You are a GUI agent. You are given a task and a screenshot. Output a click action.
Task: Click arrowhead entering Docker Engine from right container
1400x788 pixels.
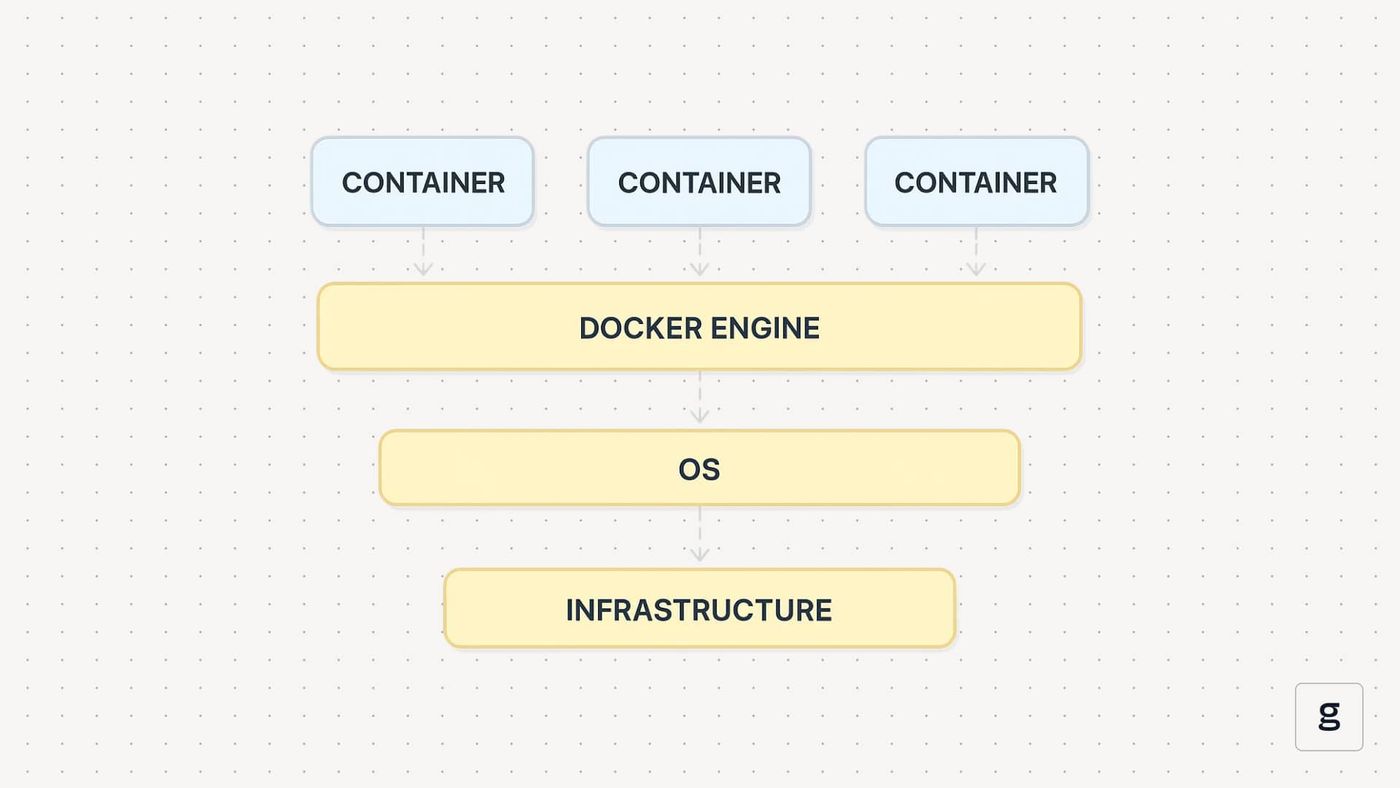tap(976, 268)
